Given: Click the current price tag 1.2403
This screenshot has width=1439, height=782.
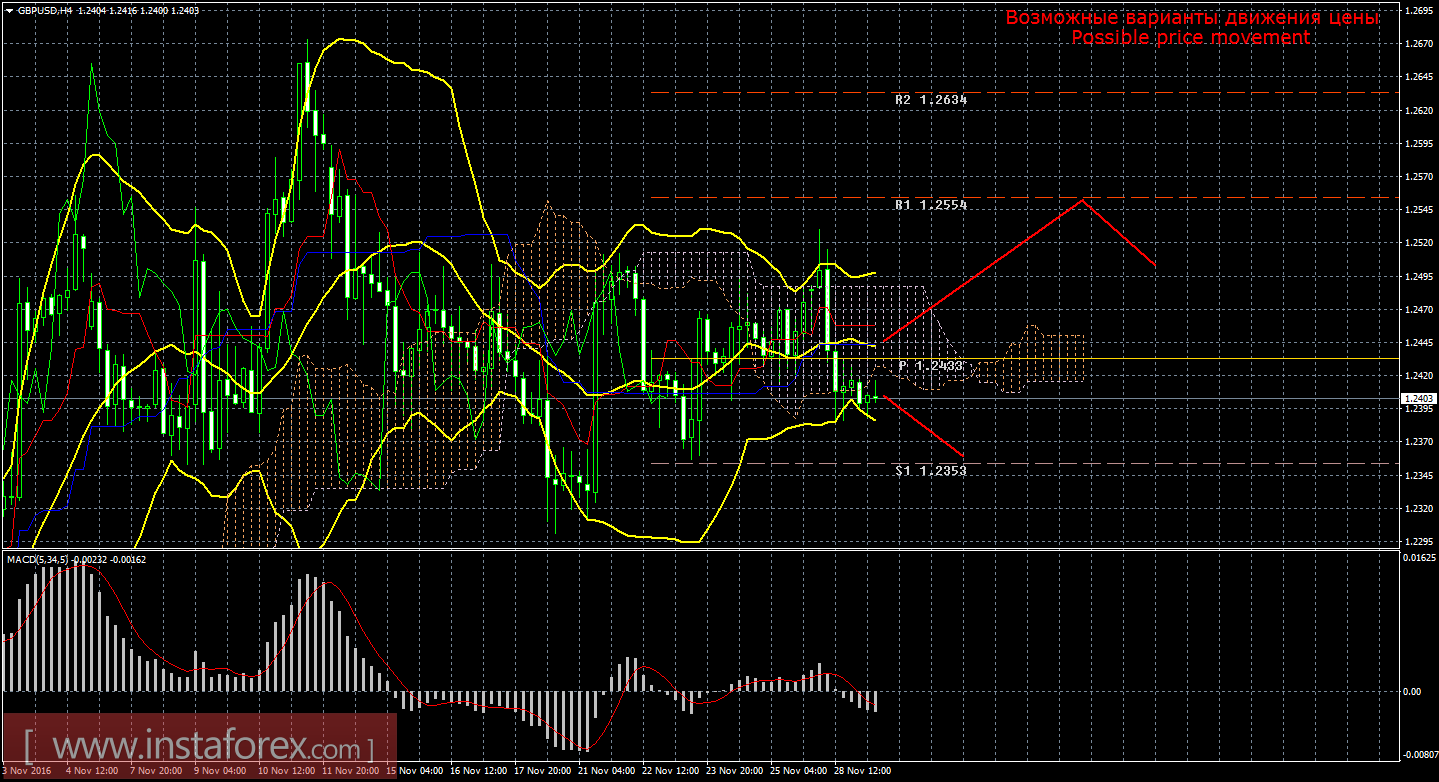Looking at the screenshot, I should 1417,398.
